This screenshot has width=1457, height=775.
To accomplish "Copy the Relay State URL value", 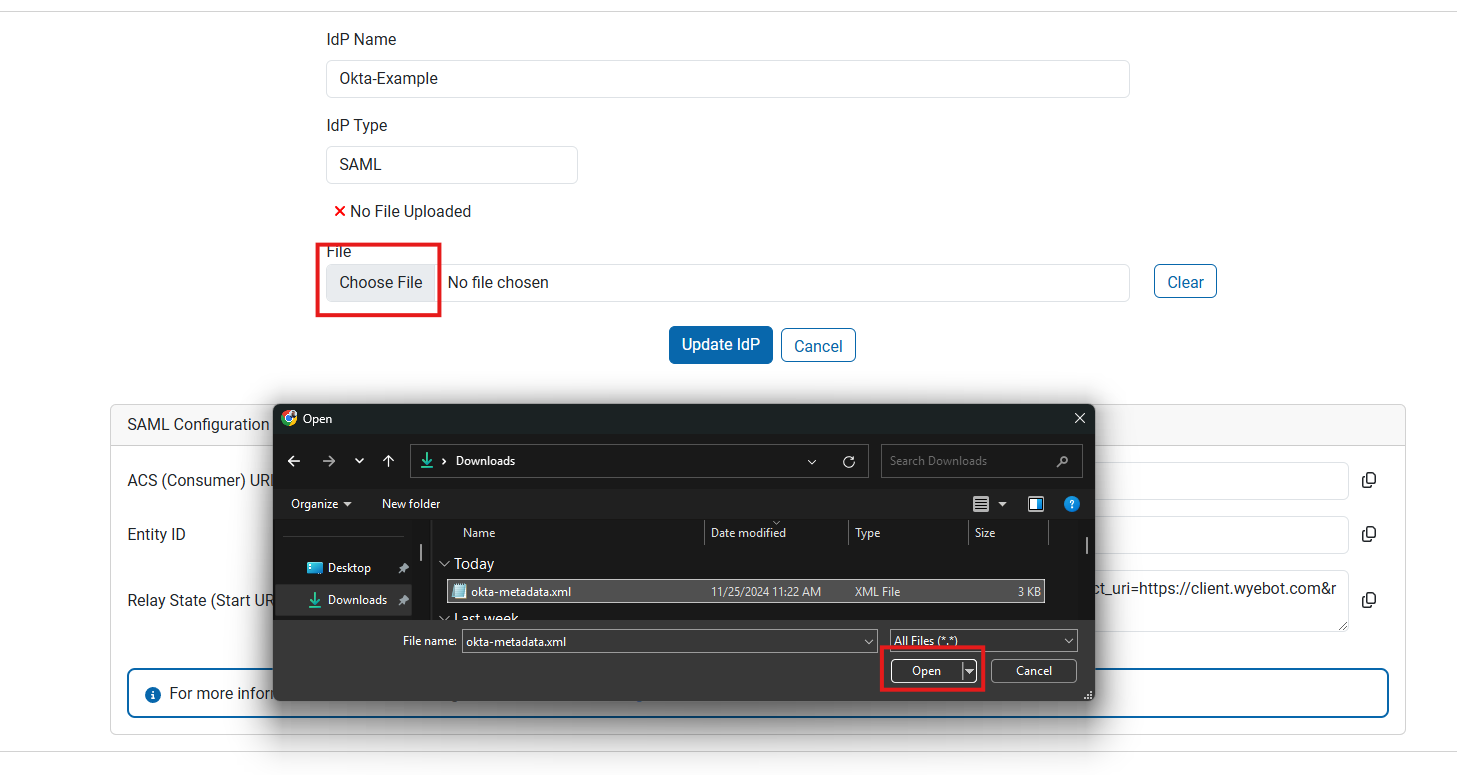I will [1369, 599].
